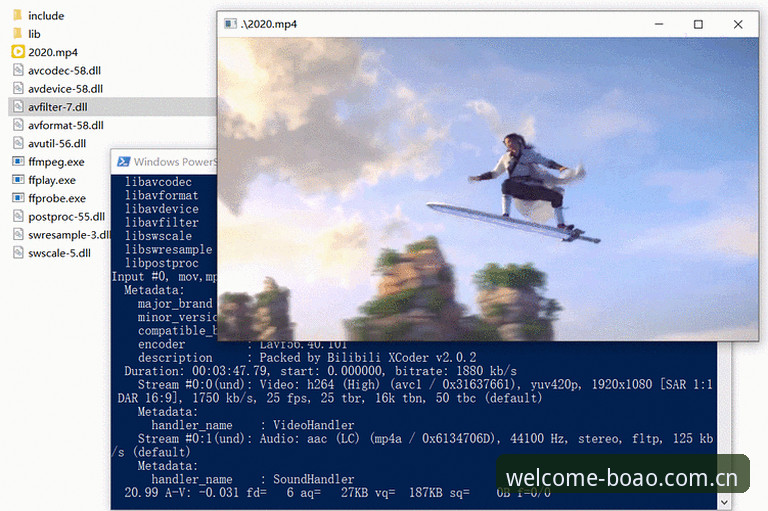Select the ffplay.exe file name
This screenshot has width=768, height=511.
coord(52,180)
